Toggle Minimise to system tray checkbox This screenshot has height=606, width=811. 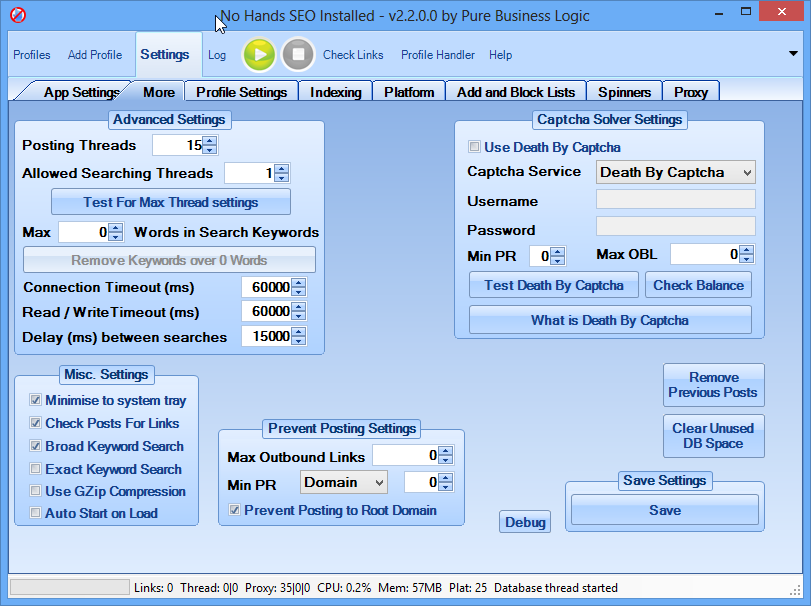pos(36,400)
